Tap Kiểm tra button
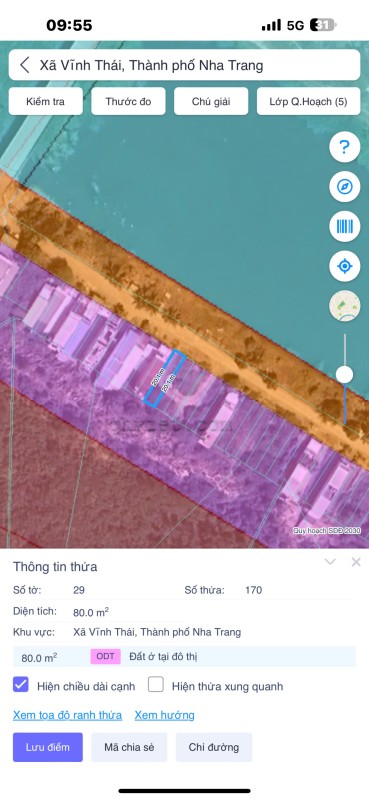This screenshot has height=800, width=369. point(45,101)
